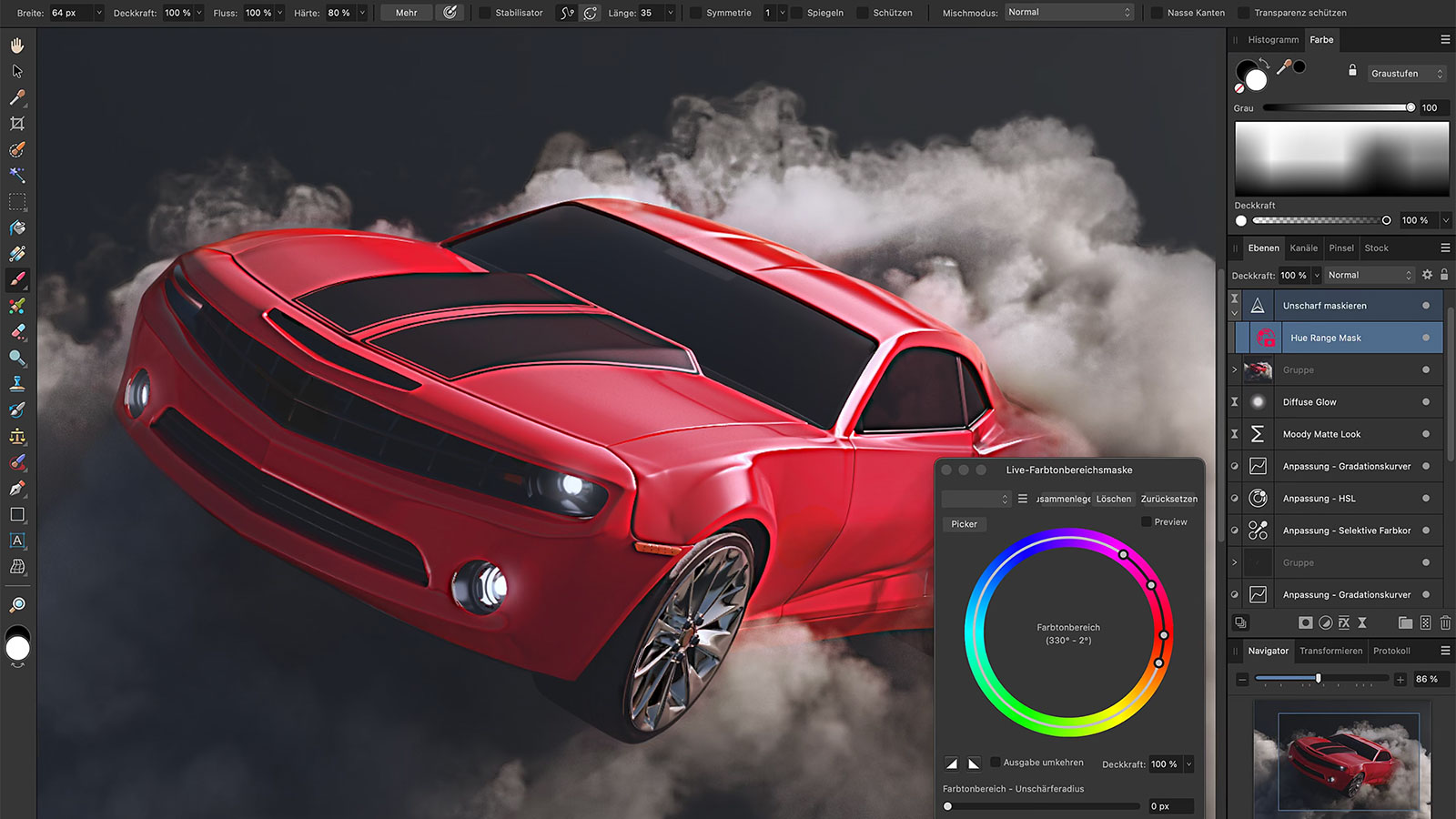Select the Paint Brush tool
Image resolution: width=1456 pixels, height=819 pixels.
pos(17,279)
